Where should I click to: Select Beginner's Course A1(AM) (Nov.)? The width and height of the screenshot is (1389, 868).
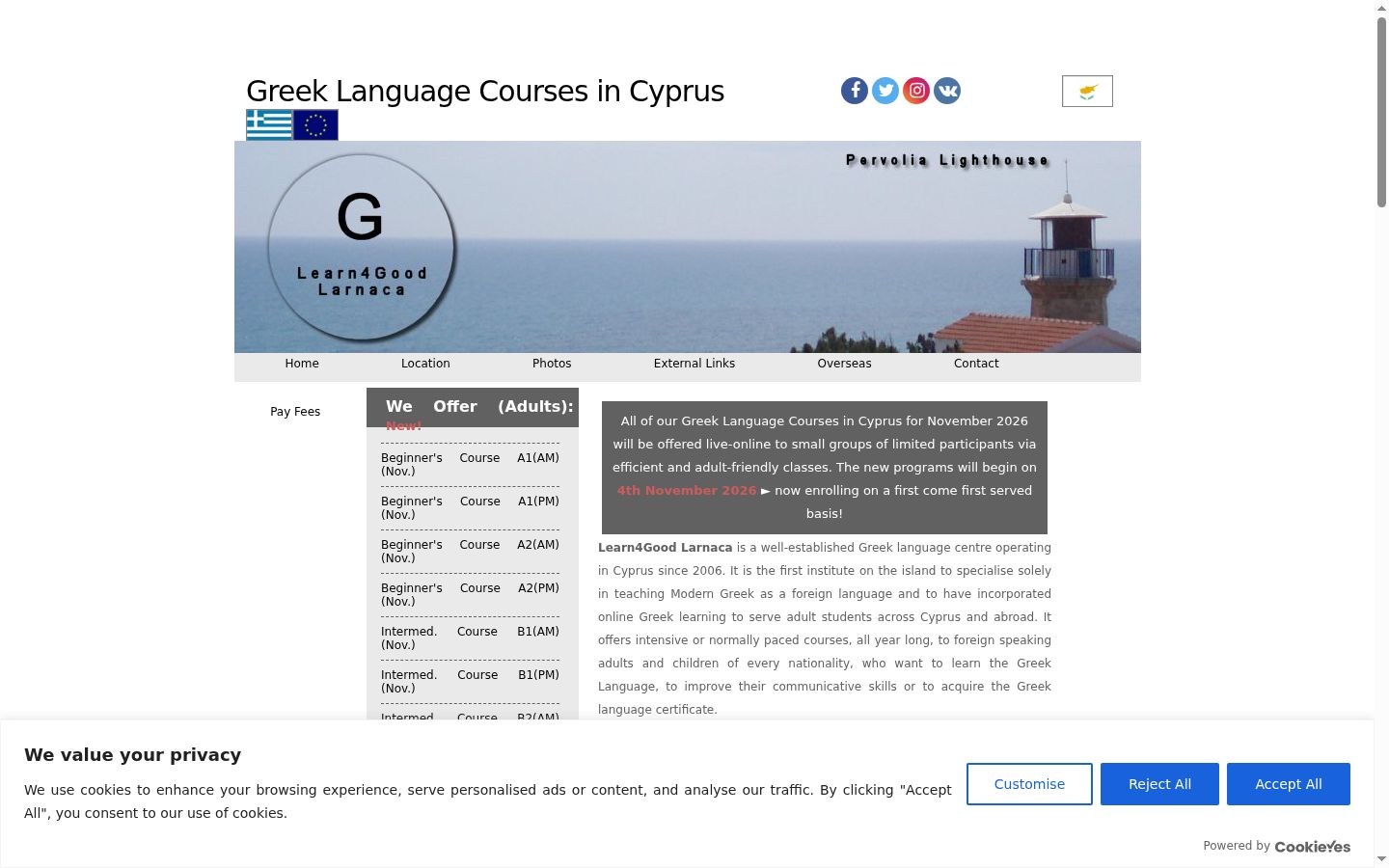(470, 465)
